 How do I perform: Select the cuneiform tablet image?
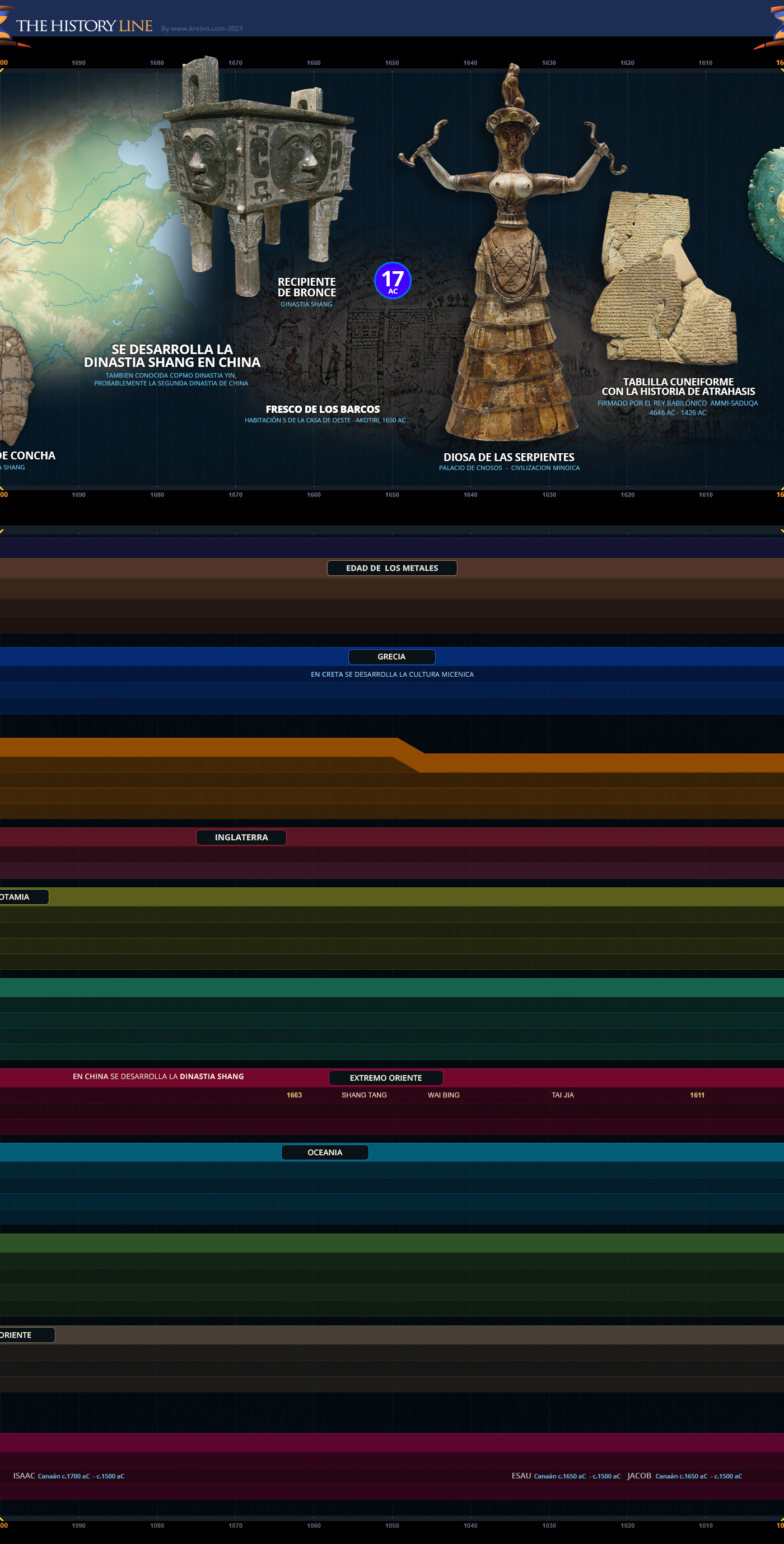pyautogui.click(x=664, y=277)
